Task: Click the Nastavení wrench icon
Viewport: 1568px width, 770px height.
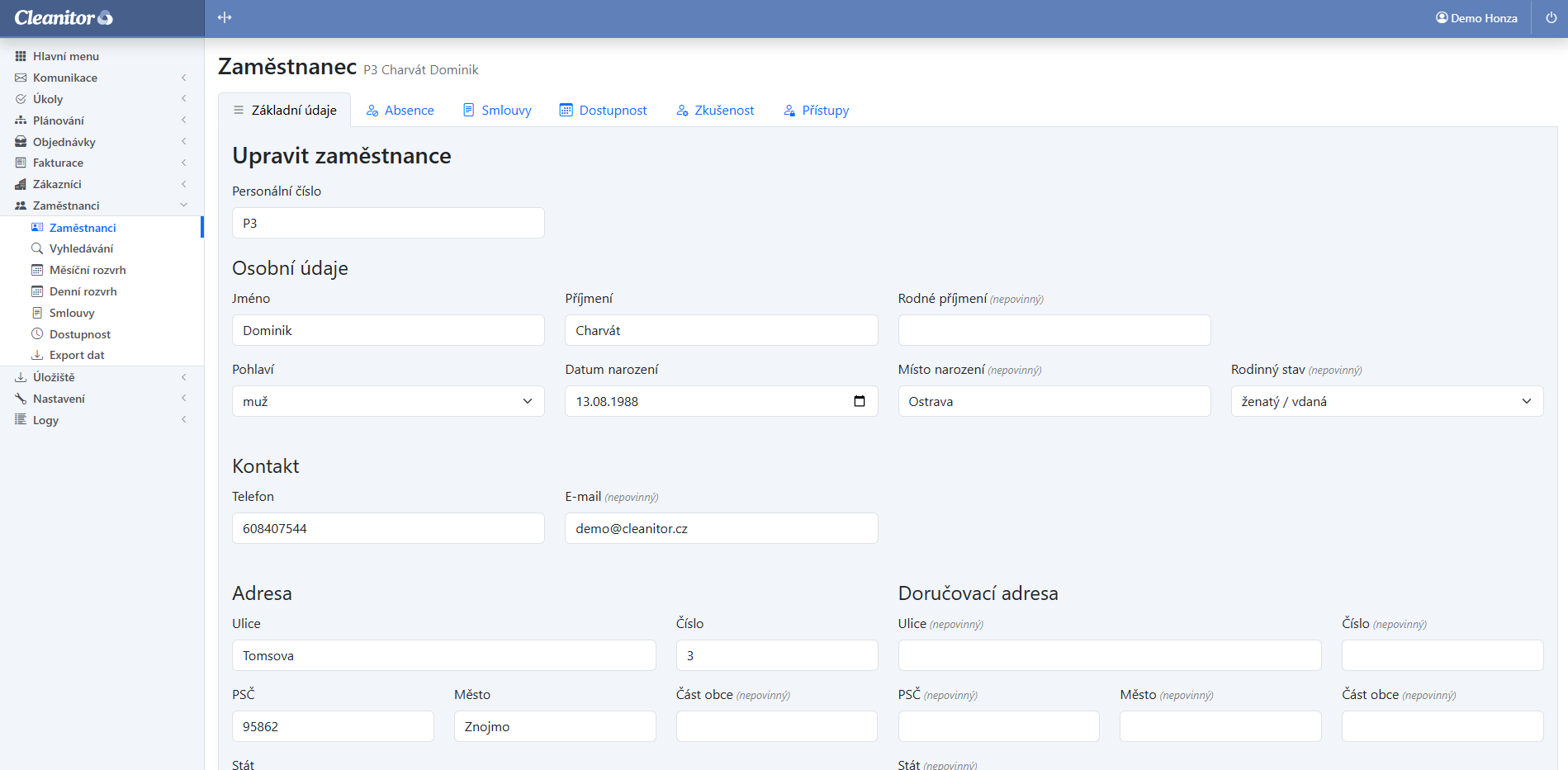Action: 21,399
